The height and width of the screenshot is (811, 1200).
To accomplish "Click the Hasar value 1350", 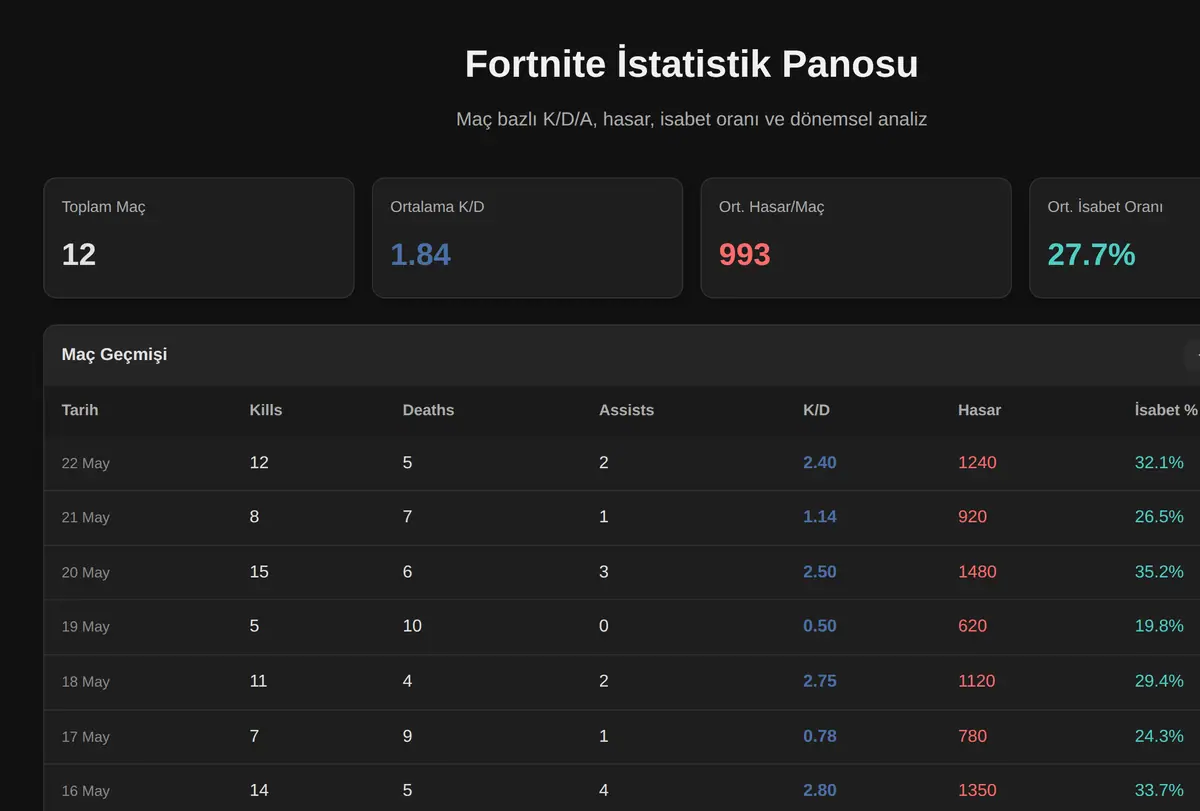I will pyautogui.click(x=977, y=790).
